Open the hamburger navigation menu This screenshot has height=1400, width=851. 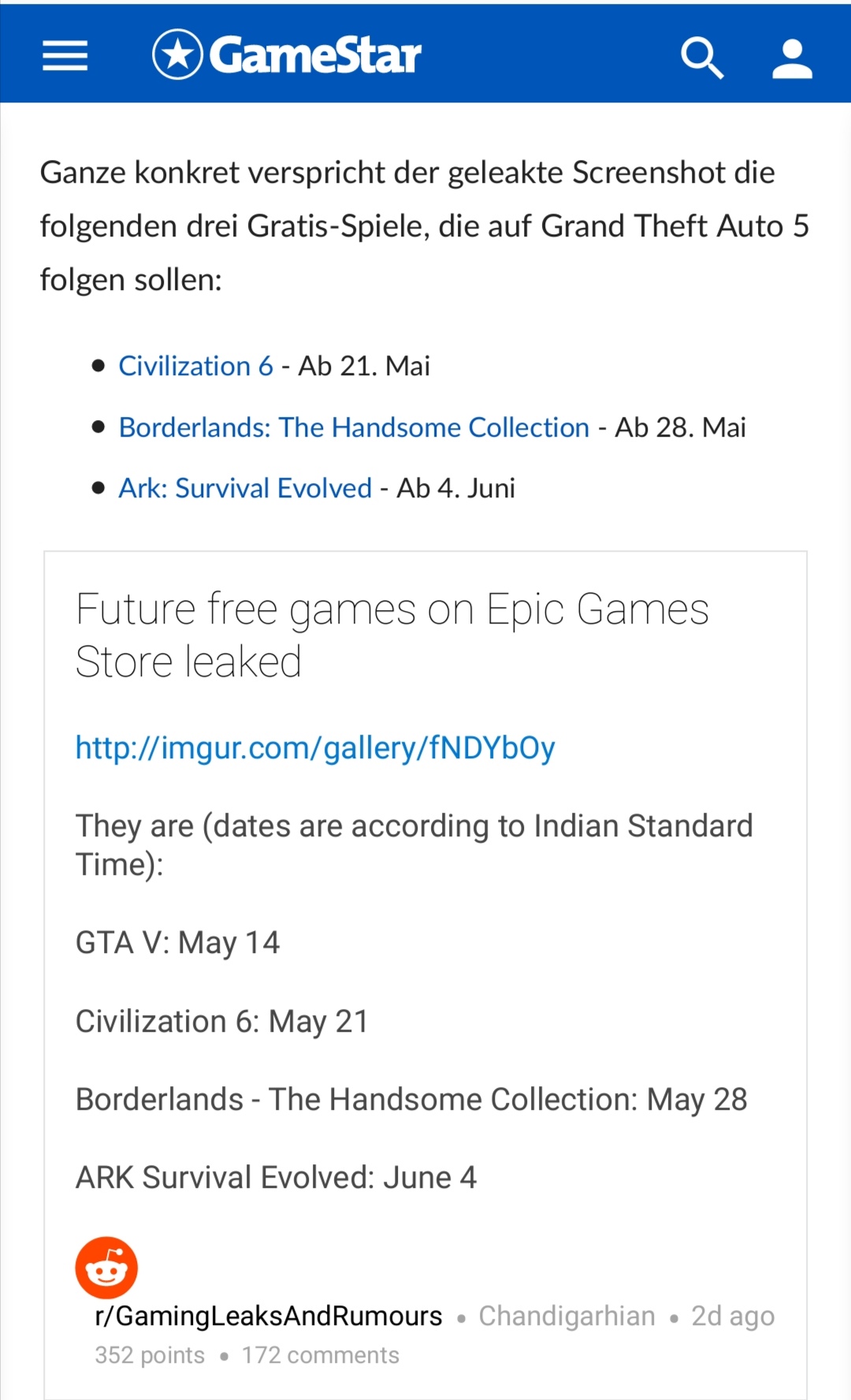[x=65, y=55]
